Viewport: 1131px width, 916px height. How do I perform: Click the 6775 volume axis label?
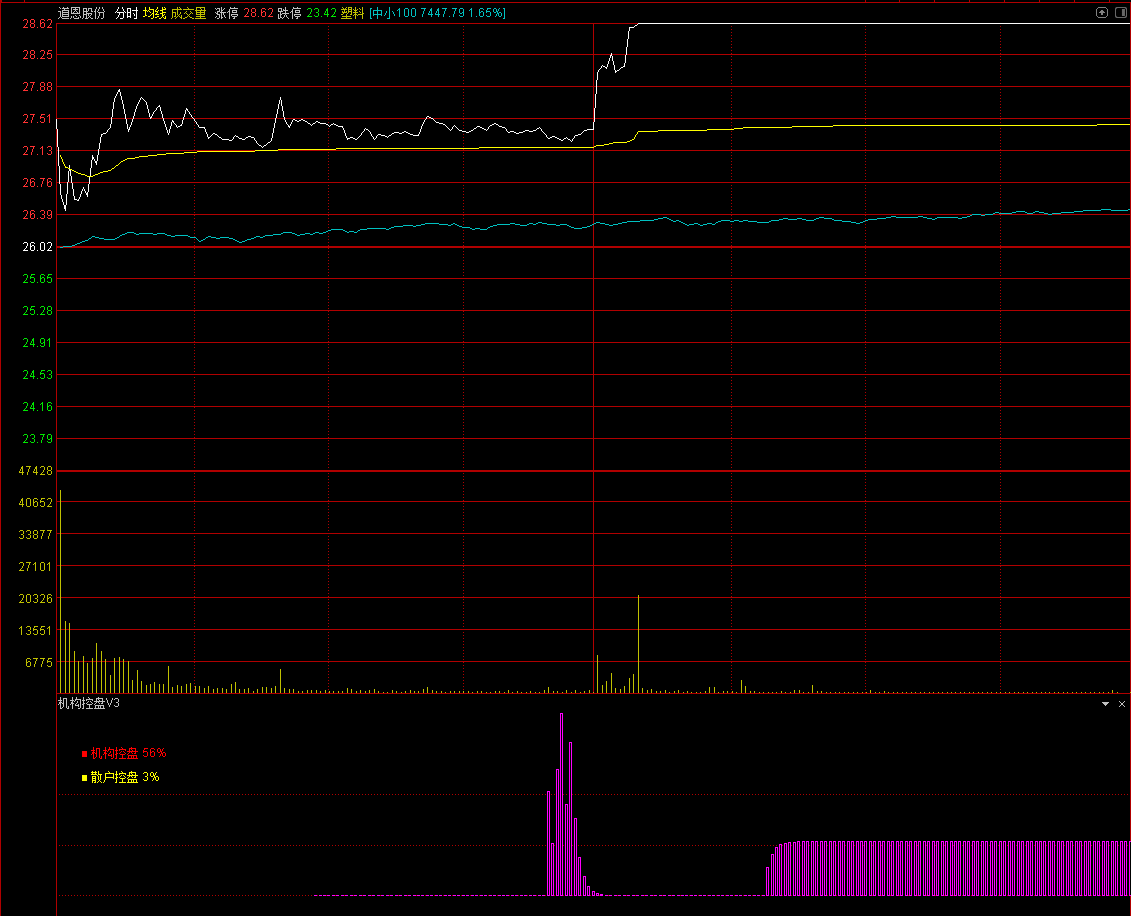click(x=39, y=662)
